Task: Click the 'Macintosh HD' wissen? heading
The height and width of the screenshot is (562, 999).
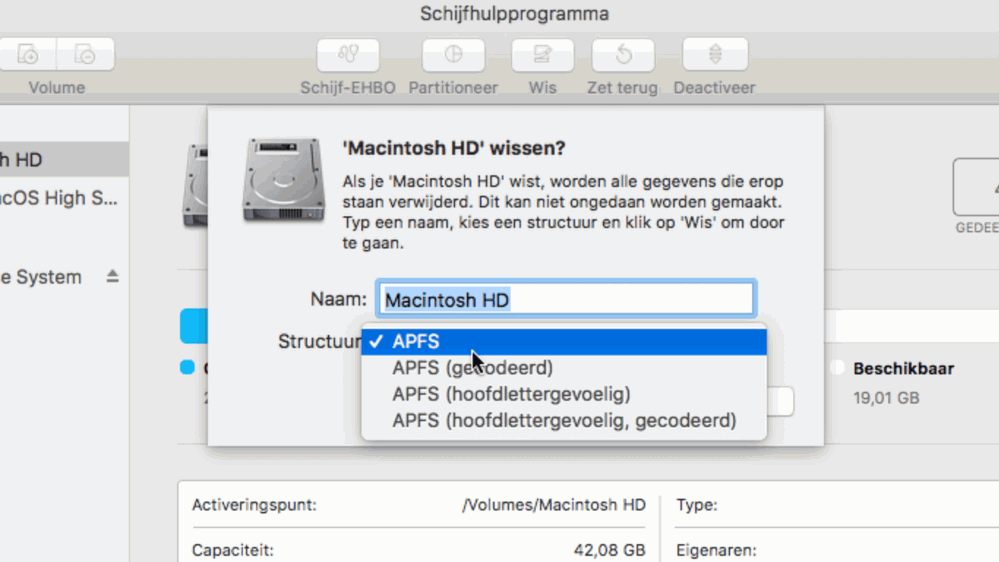Action: point(454,148)
